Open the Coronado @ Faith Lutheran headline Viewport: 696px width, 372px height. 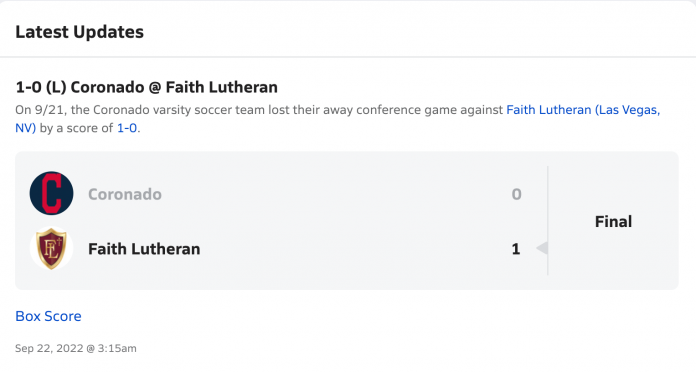coord(146,87)
